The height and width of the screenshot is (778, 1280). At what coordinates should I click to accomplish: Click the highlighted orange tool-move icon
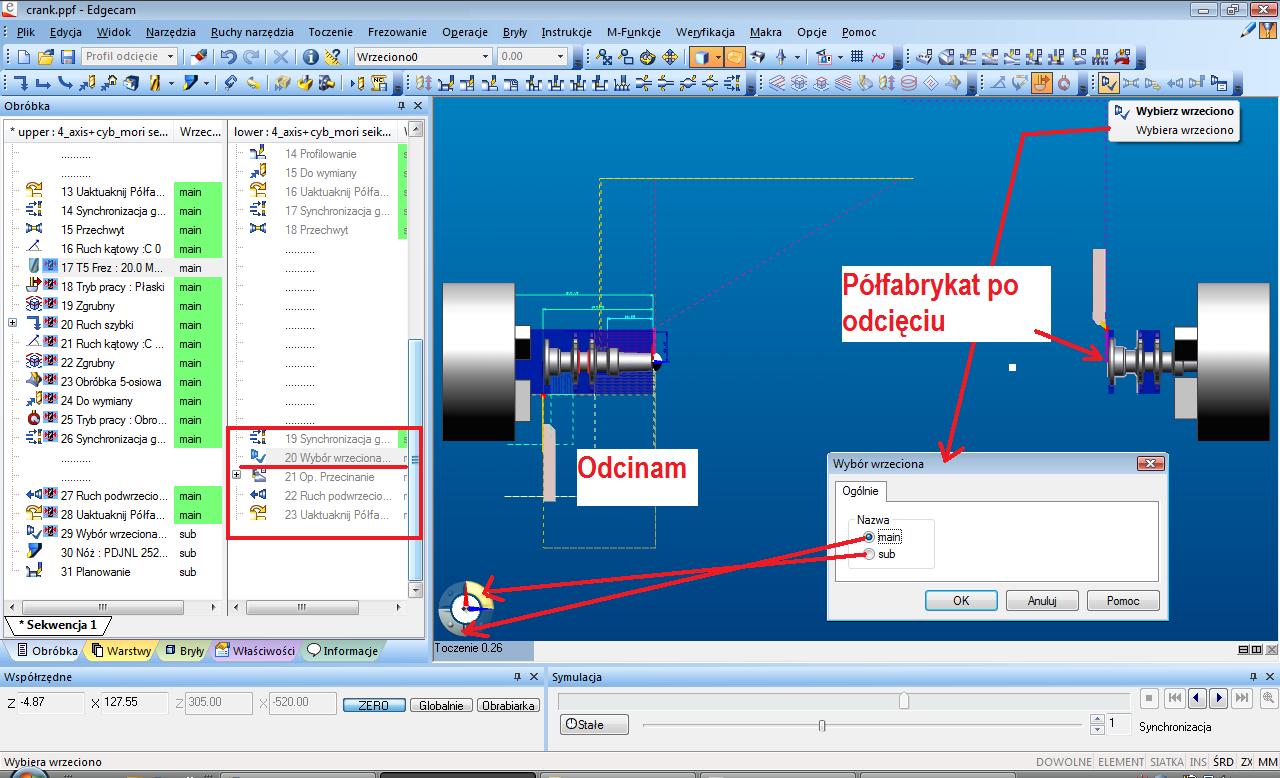(1042, 83)
